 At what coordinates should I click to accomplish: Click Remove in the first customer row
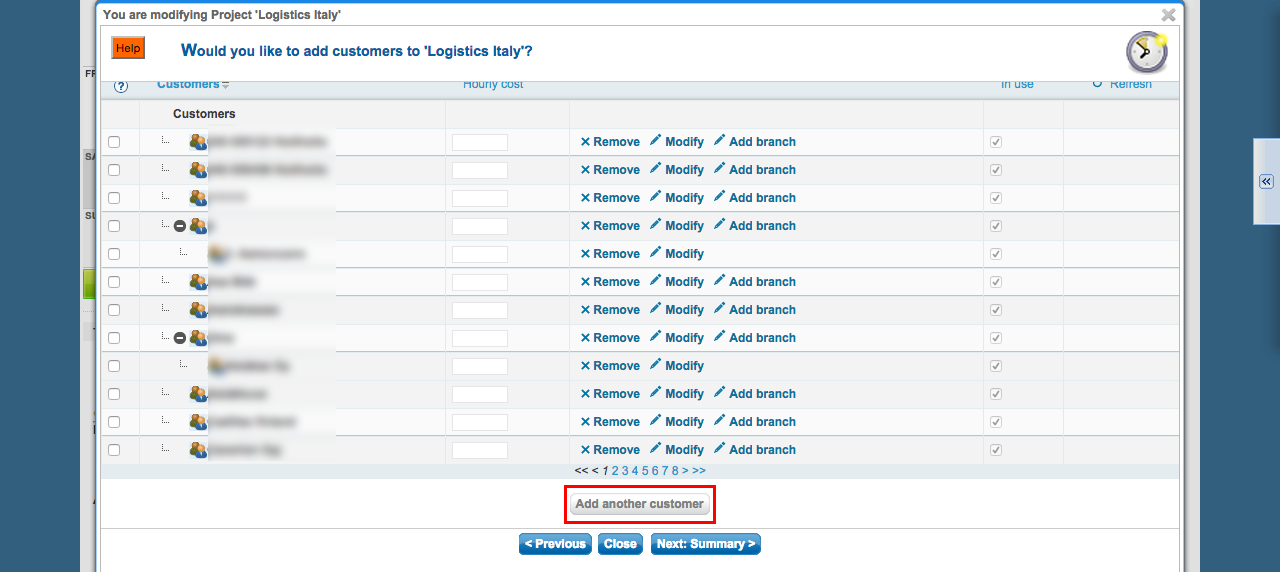pyautogui.click(x=610, y=142)
